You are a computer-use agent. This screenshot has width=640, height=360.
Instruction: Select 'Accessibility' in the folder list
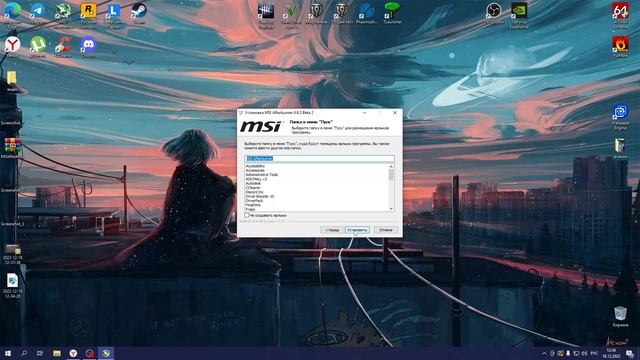coord(255,166)
